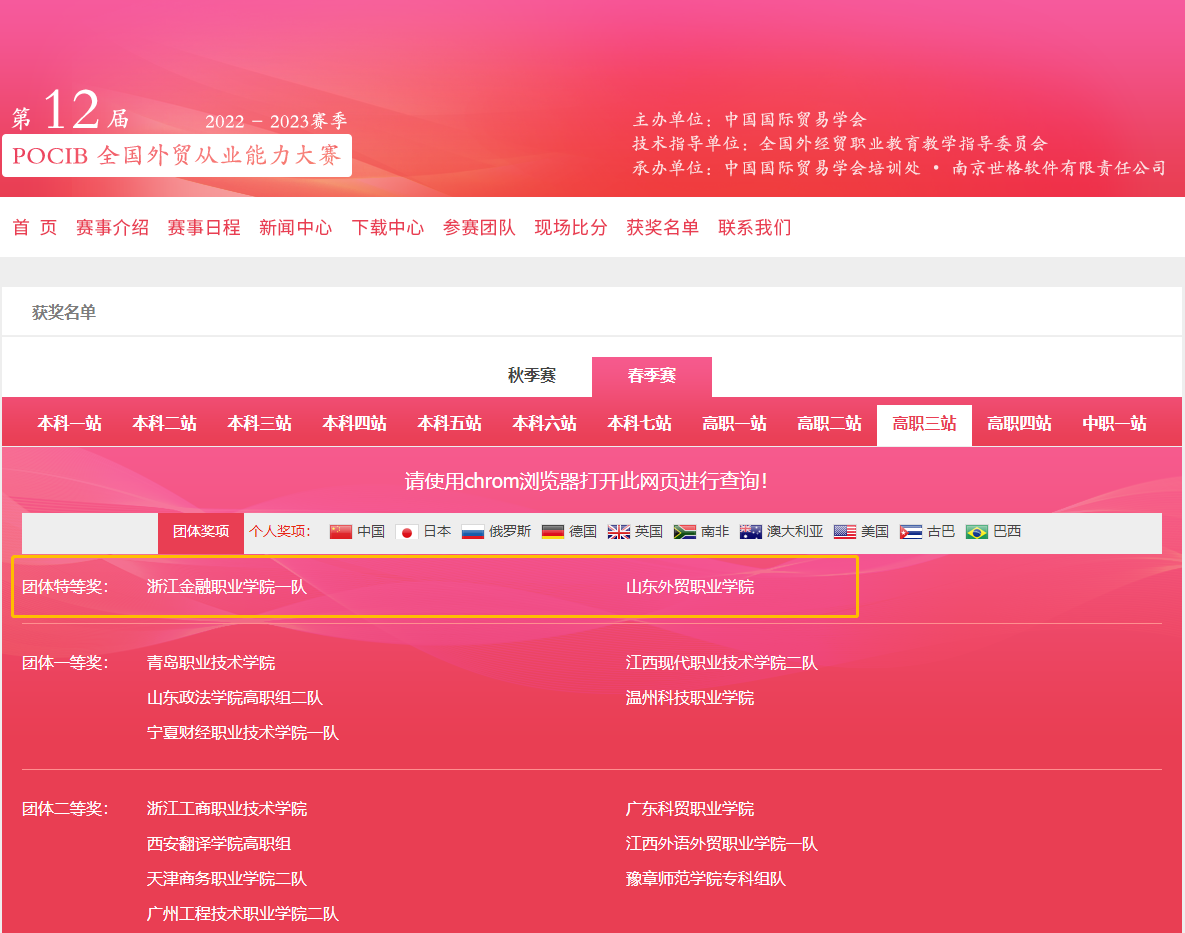Screen dimensions: 1185x933
Task: Open 联系我们 navigation link
Action: coord(754,228)
